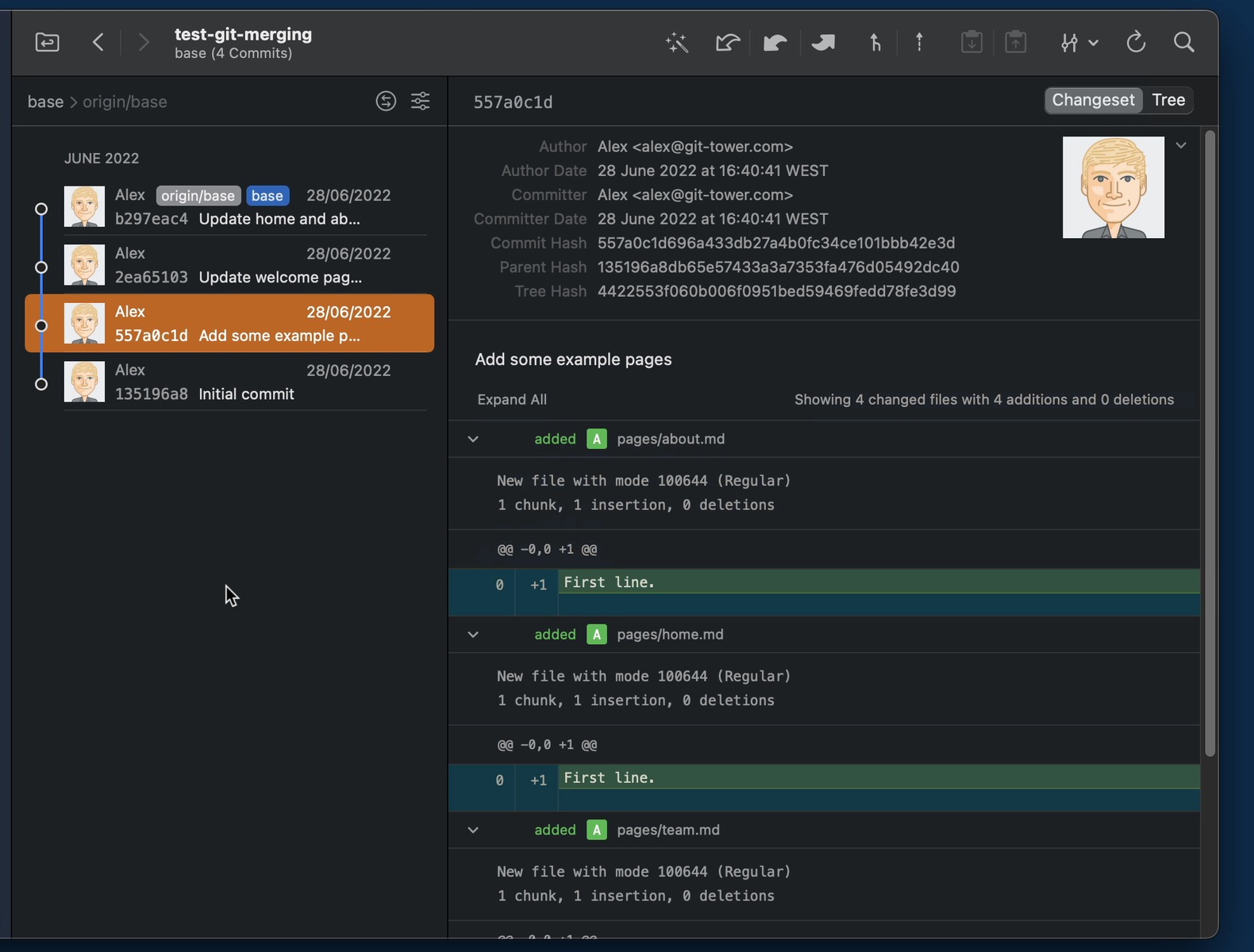Click Expand All files
Image resolution: width=1254 pixels, height=952 pixels.
tap(512, 400)
